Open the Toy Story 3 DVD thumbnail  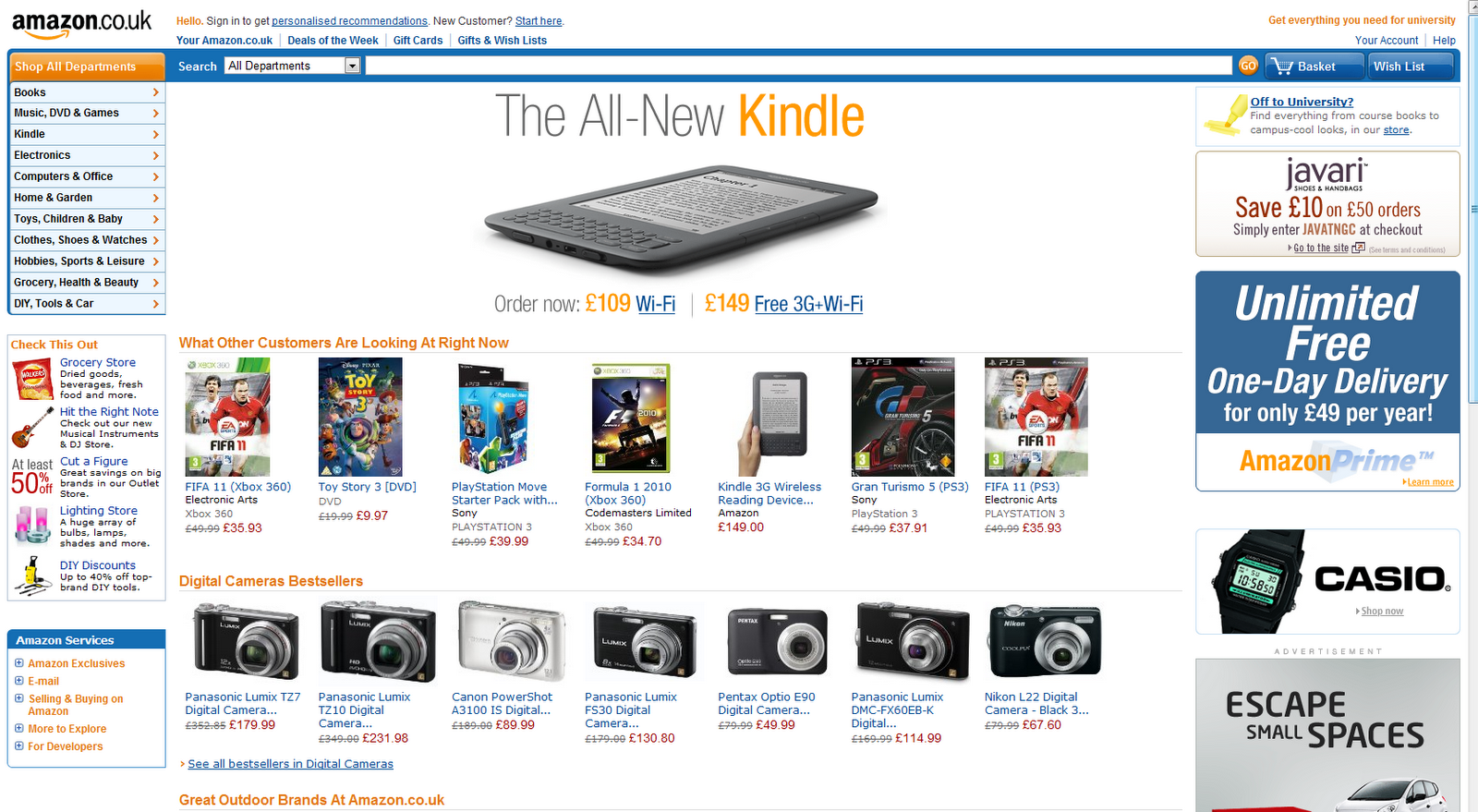(x=360, y=418)
